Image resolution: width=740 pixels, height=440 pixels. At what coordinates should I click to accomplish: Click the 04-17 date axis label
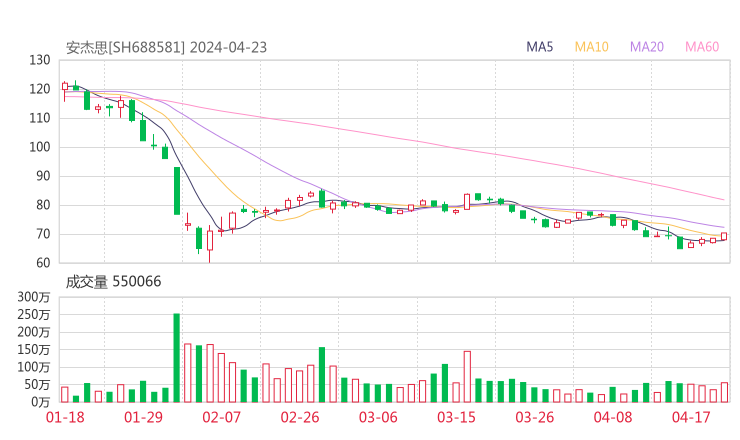[x=691, y=417]
